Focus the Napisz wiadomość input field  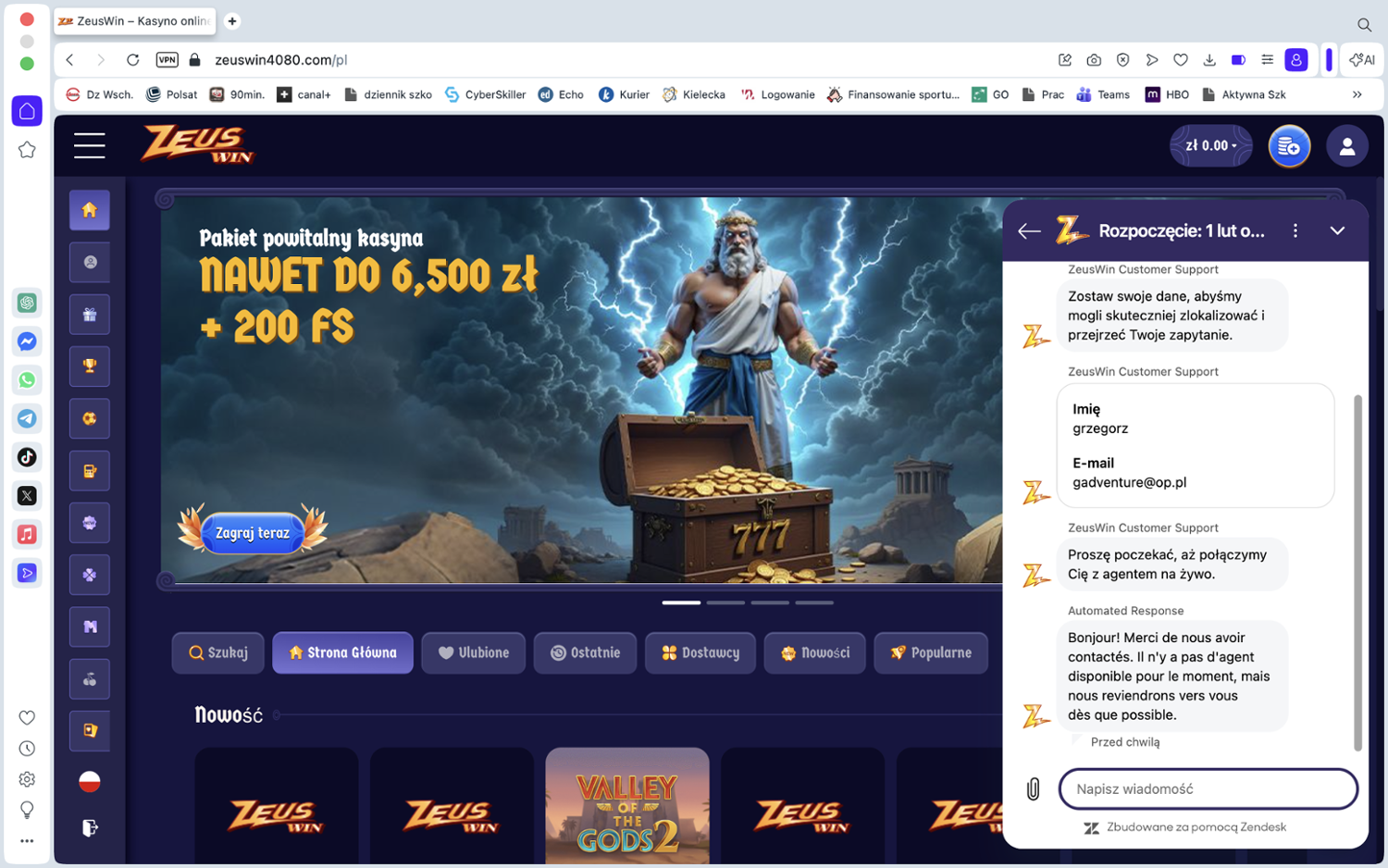[1208, 789]
